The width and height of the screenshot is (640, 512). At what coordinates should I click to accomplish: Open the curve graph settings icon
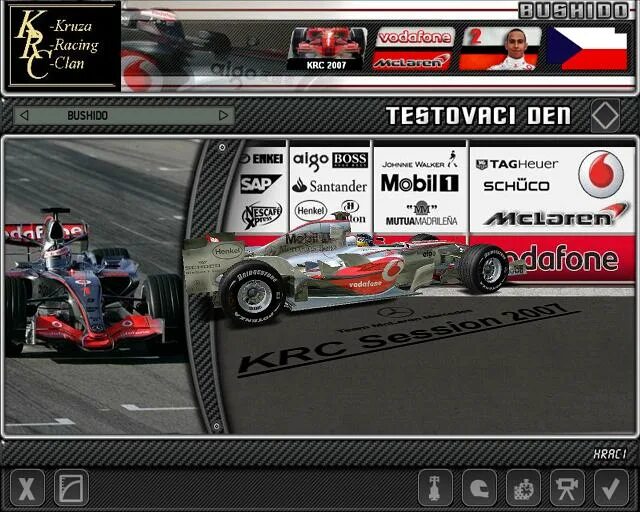click(x=71, y=487)
